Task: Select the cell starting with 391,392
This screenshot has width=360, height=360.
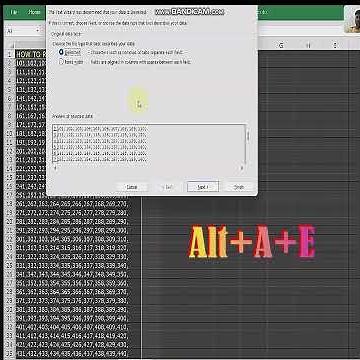Action: (78, 318)
